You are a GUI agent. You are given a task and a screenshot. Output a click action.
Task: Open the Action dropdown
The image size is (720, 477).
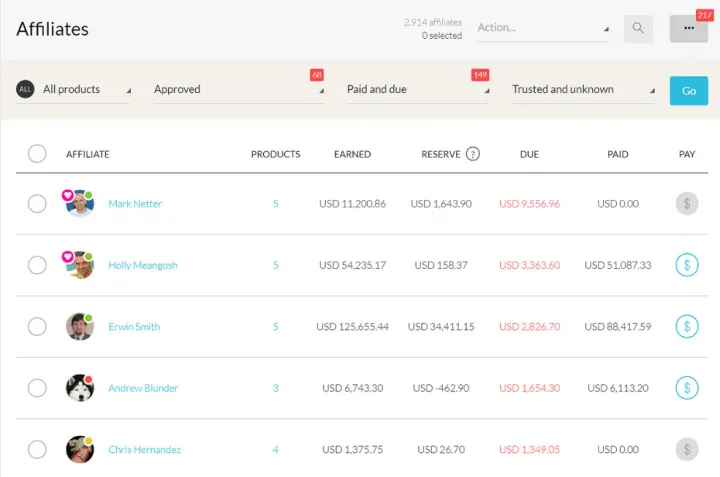tap(543, 28)
